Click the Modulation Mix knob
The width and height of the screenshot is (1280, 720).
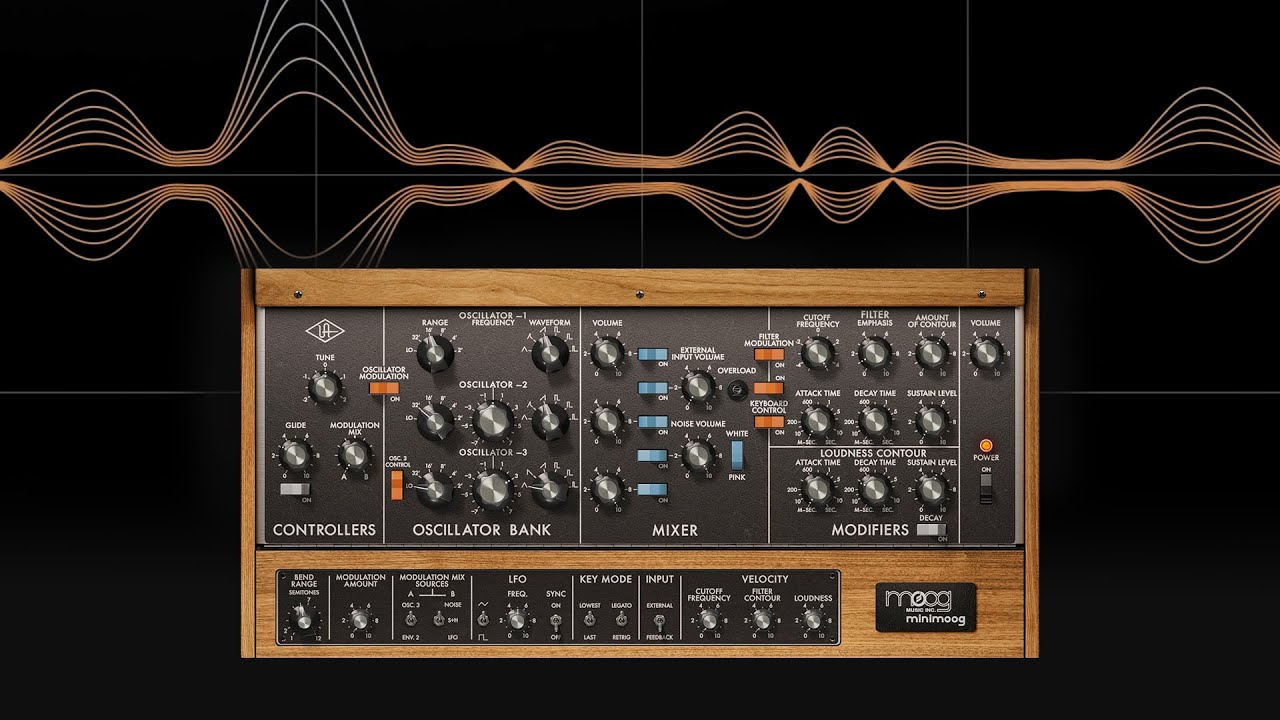[354, 455]
